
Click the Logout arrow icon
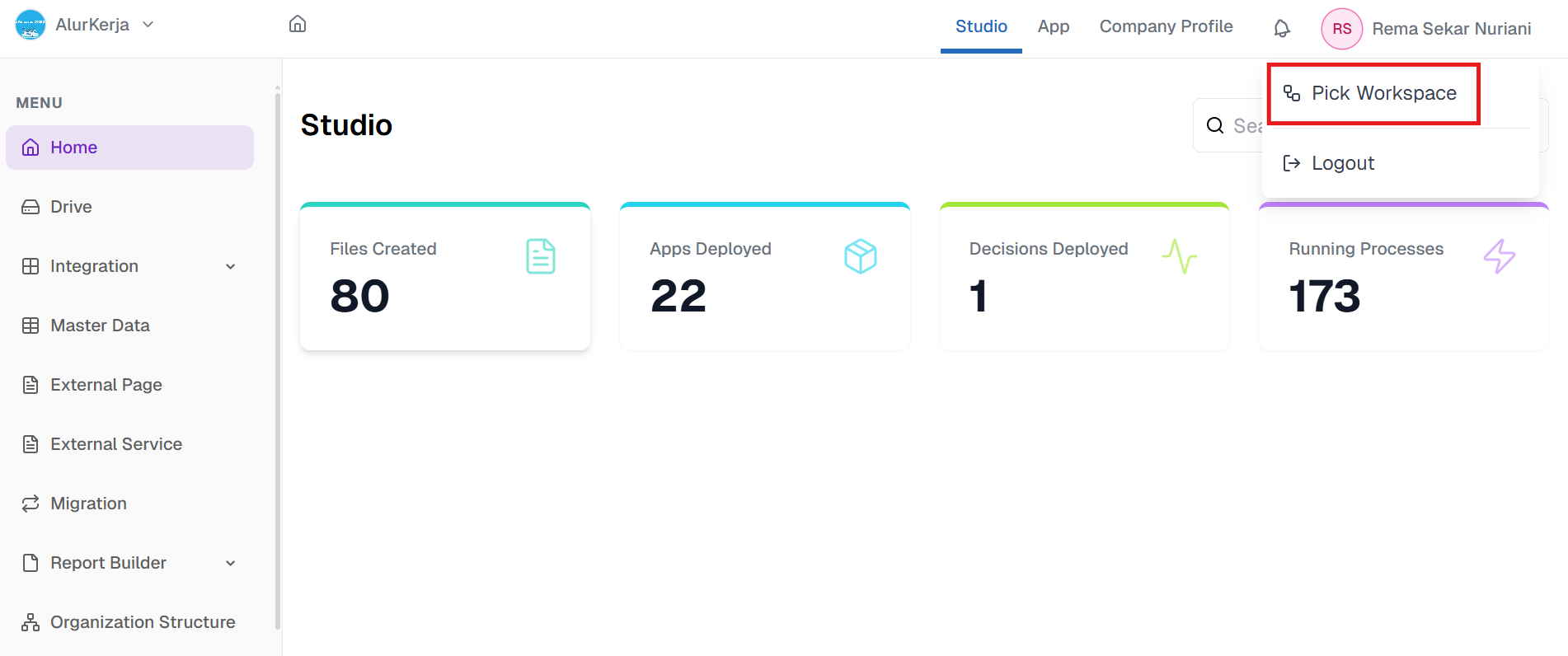1291,163
